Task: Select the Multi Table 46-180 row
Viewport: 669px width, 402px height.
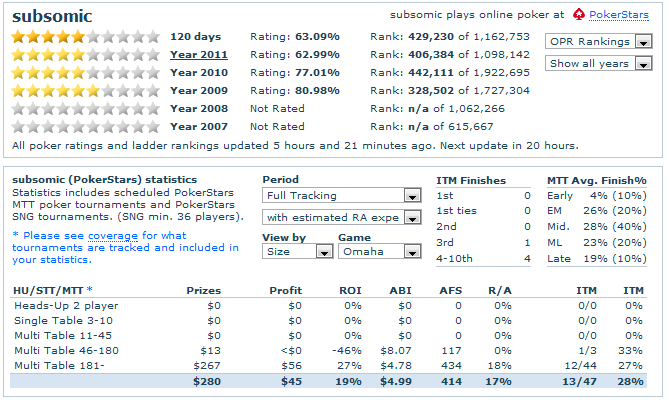Action: [x=329, y=350]
